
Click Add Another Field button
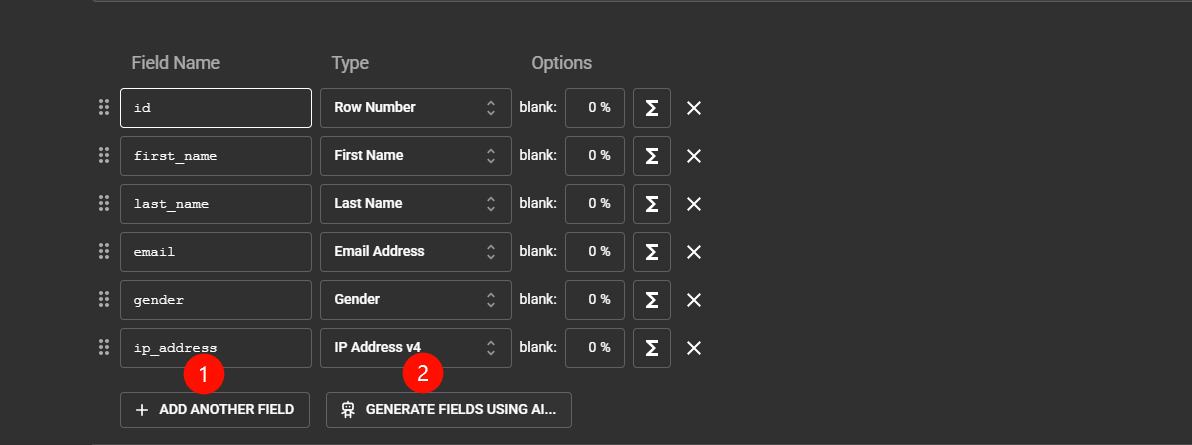pos(215,410)
